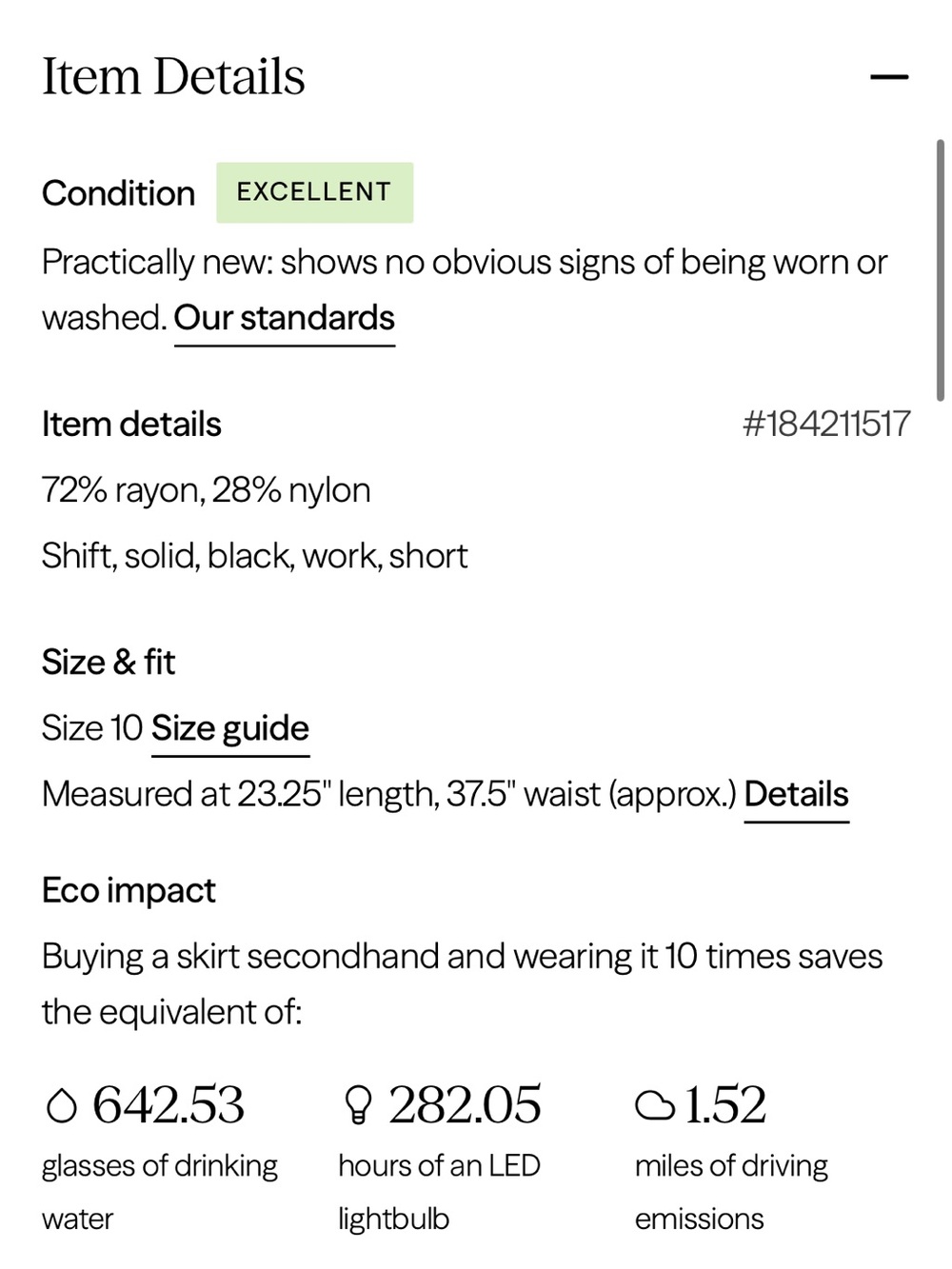Collapse the Item Details section
The image size is (952, 1269).
889,77
